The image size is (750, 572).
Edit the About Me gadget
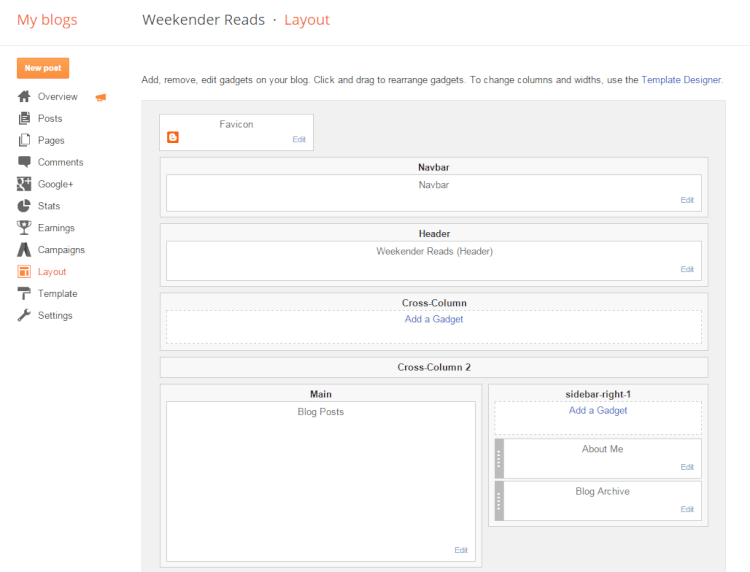(687, 467)
